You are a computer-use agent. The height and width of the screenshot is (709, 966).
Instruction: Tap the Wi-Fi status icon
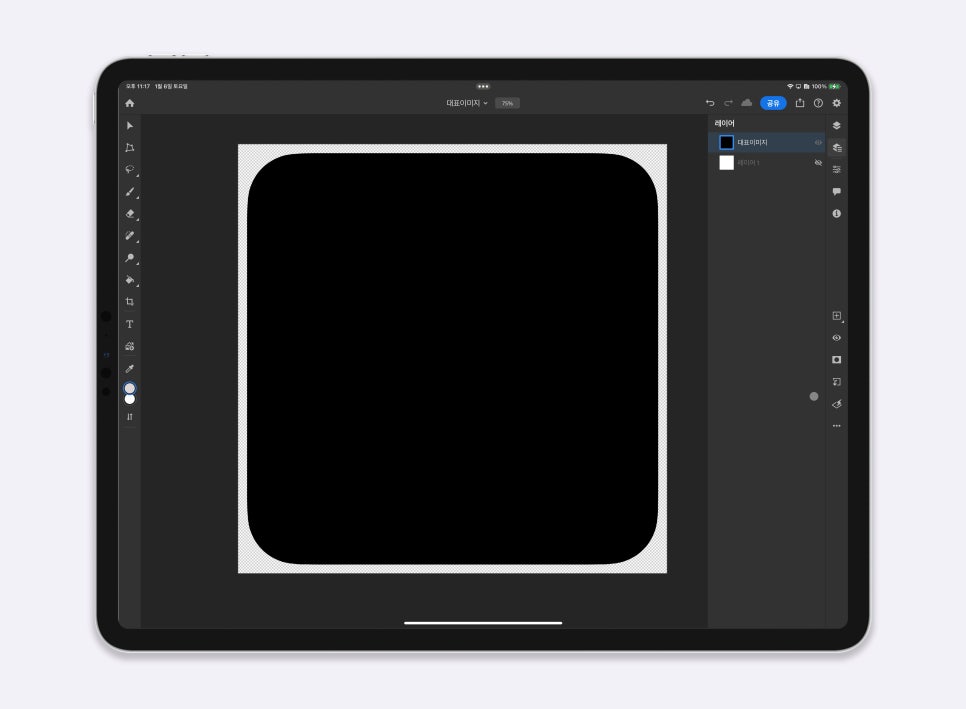pos(790,86)
